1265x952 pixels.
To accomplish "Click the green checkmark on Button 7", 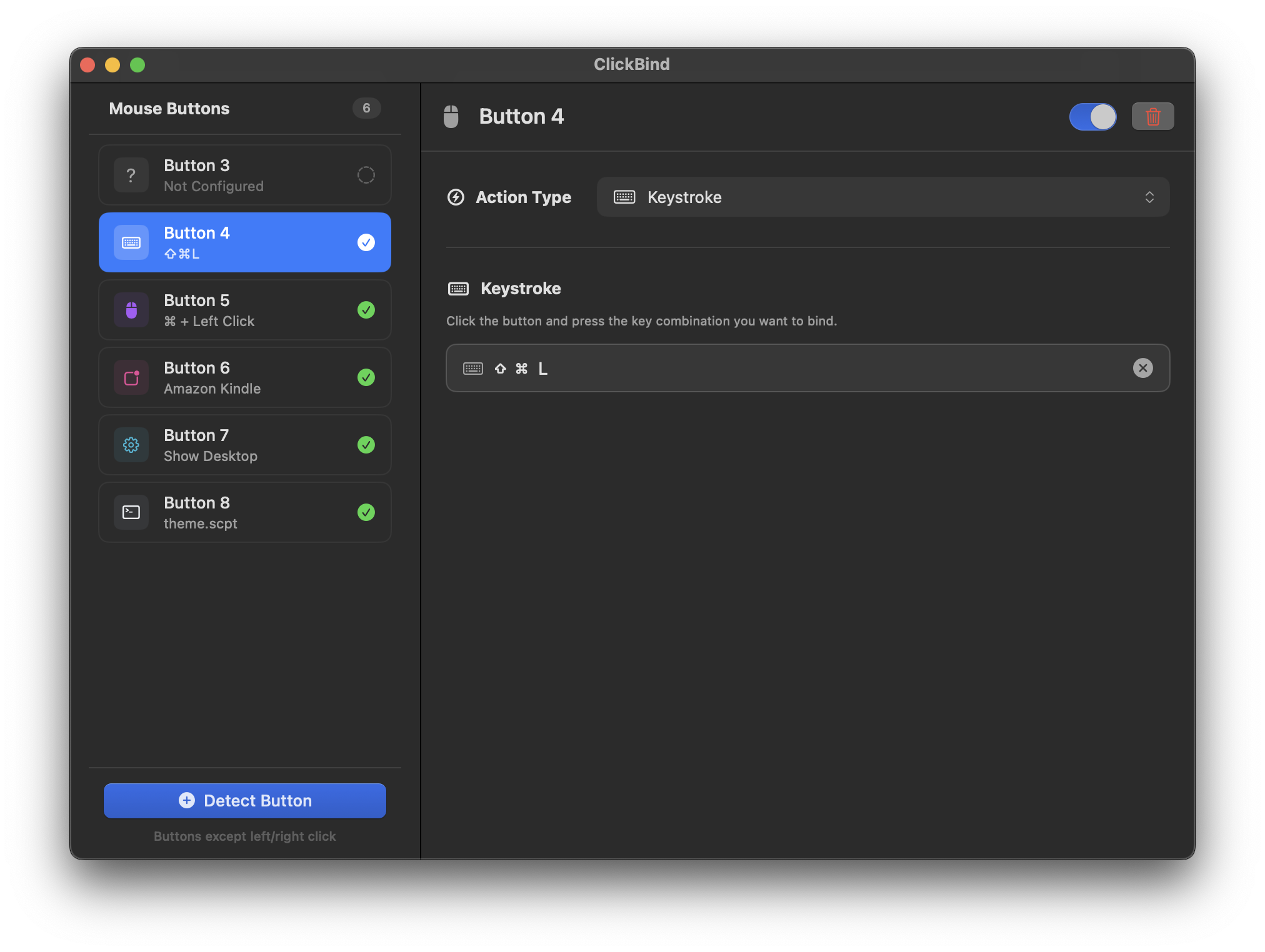I will (366, 445).
